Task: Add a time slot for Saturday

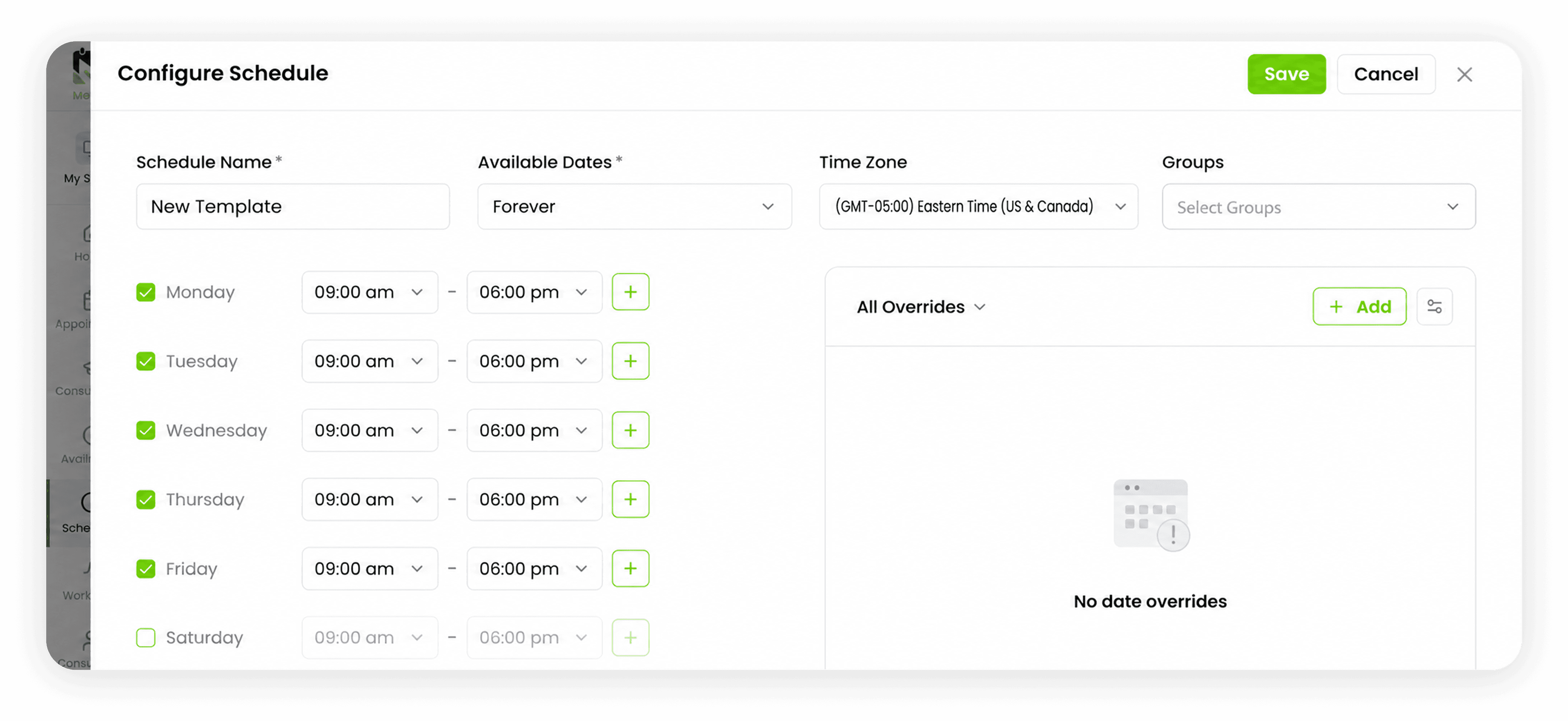Action: click(x=630, y=637)
